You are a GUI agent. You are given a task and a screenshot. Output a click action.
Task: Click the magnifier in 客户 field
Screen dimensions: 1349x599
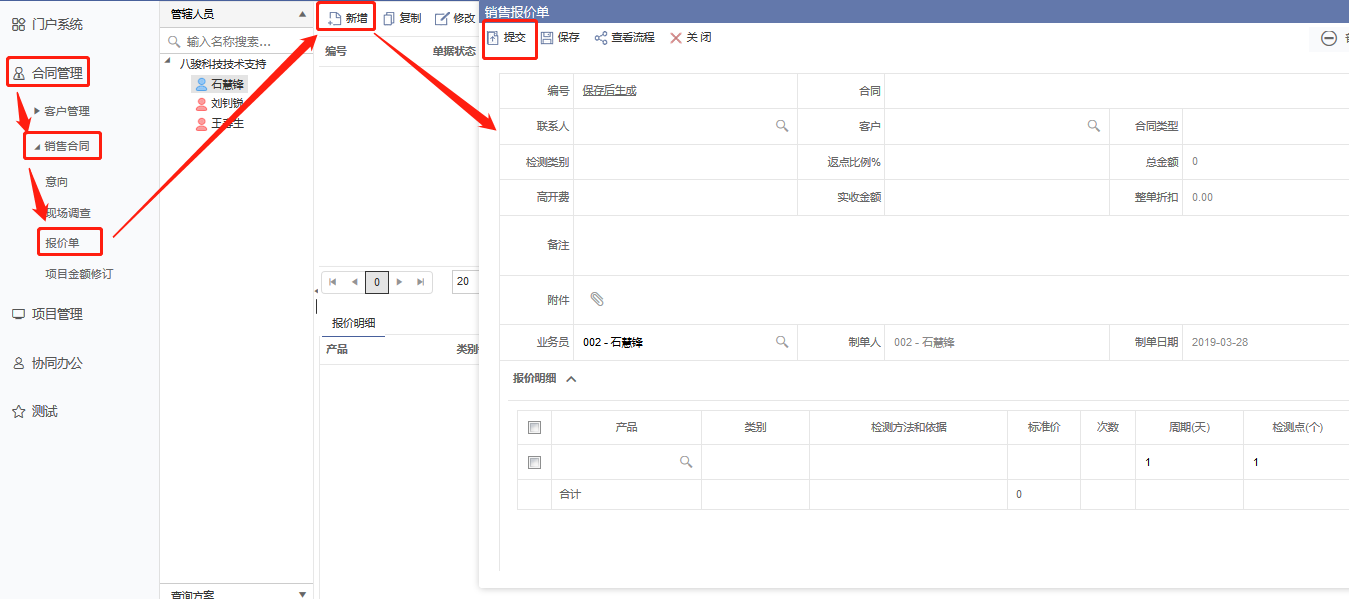(x=1094, y=126)
